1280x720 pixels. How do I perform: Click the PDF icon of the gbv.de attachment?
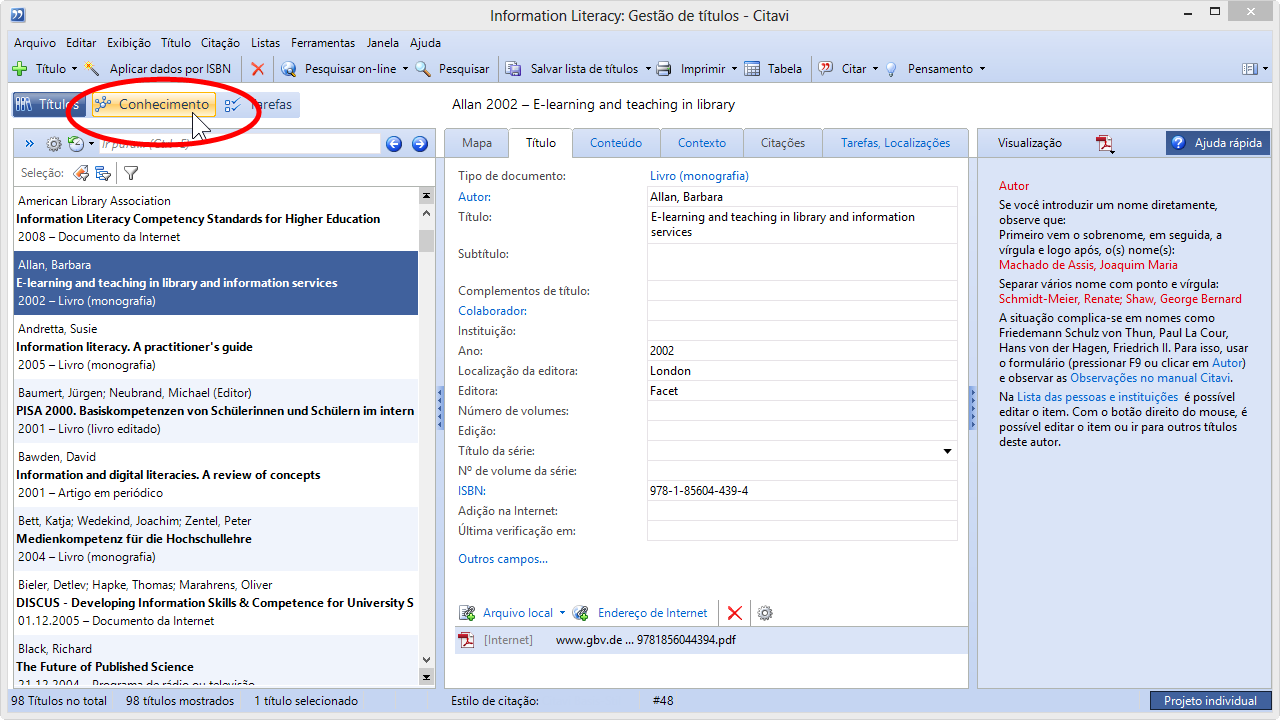(466, 640)
